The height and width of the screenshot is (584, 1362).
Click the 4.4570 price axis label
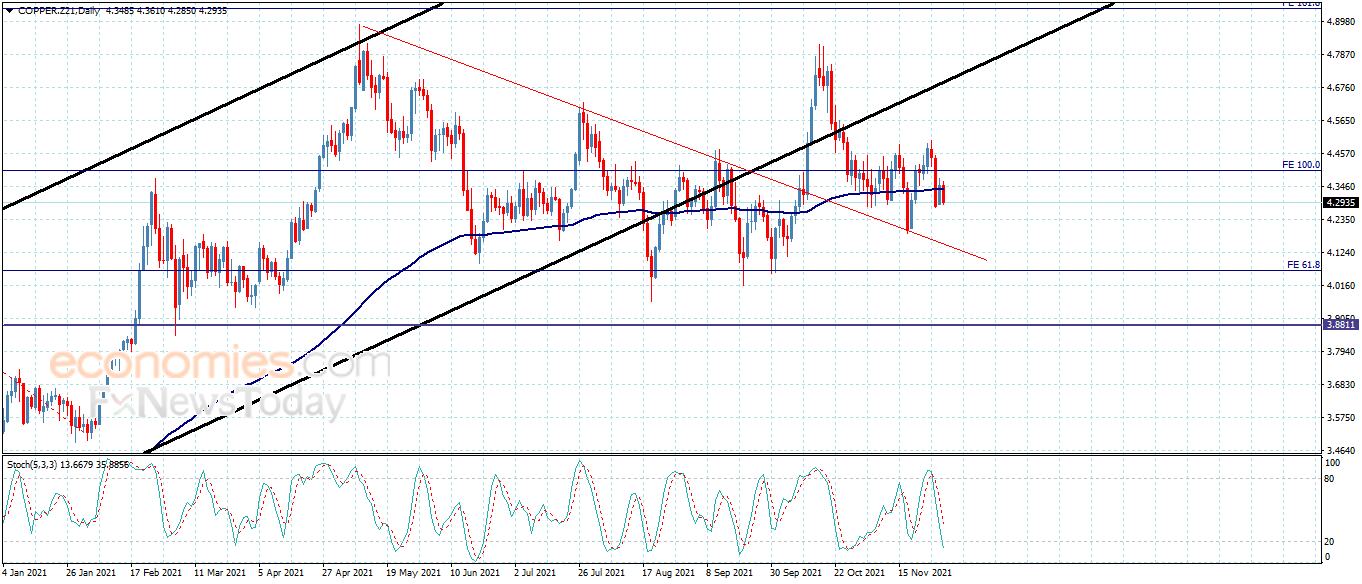point(1339,154)
